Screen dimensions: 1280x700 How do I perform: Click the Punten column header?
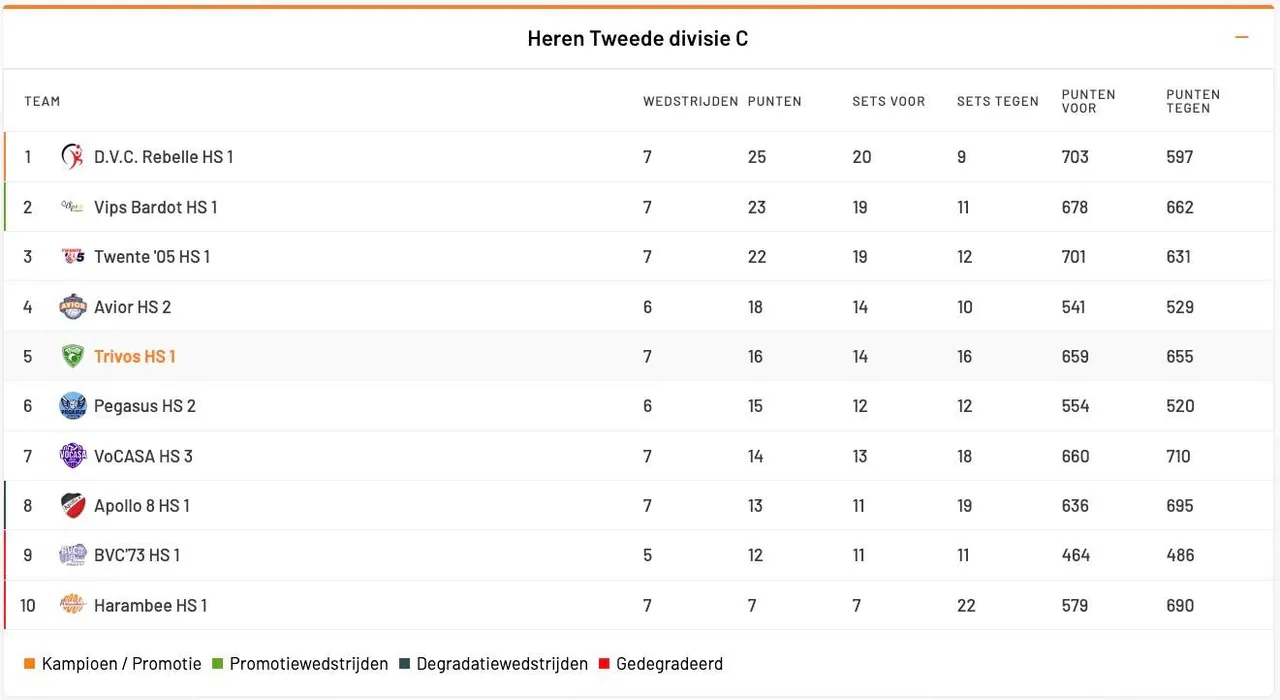pyautogui.click(x=774, y=101)
